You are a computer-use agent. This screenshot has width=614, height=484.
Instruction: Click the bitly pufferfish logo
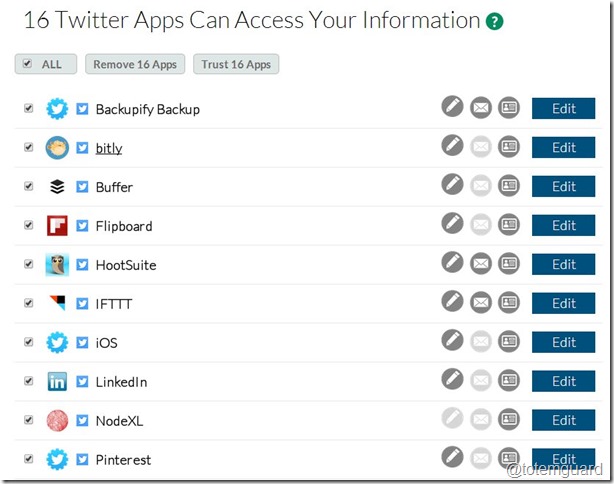57,148
